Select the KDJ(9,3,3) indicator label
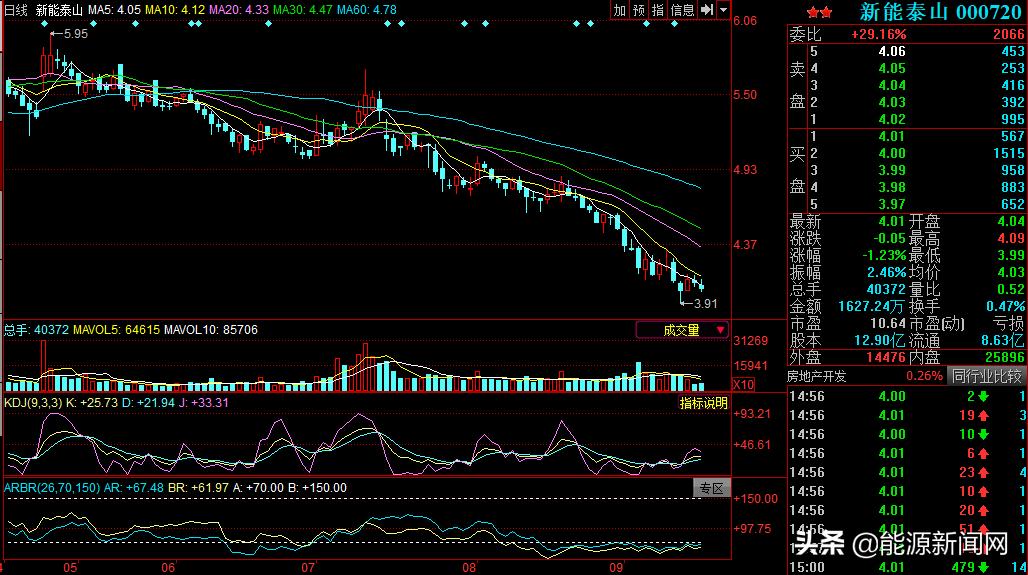The height and width of the screenshot is (575, 1028). click(x=33, y=402)
